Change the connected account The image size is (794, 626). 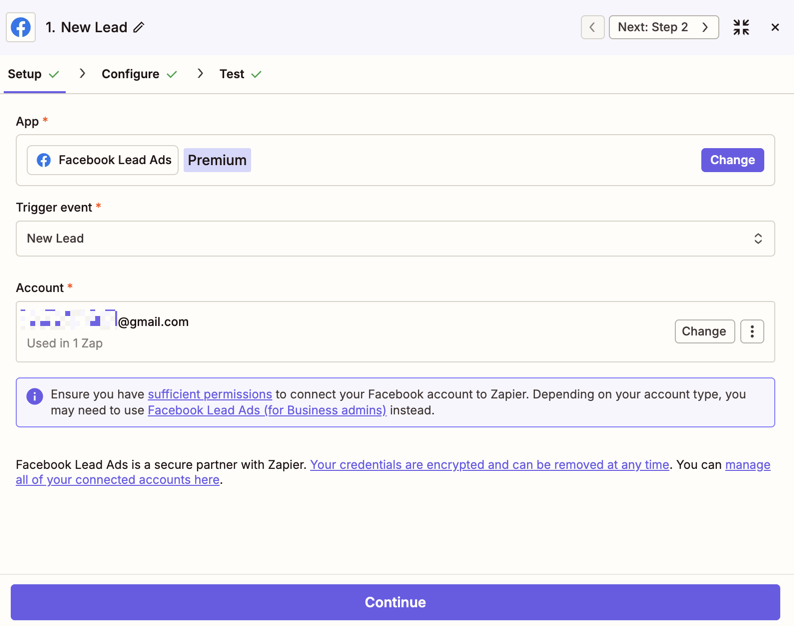click(704, 331)
